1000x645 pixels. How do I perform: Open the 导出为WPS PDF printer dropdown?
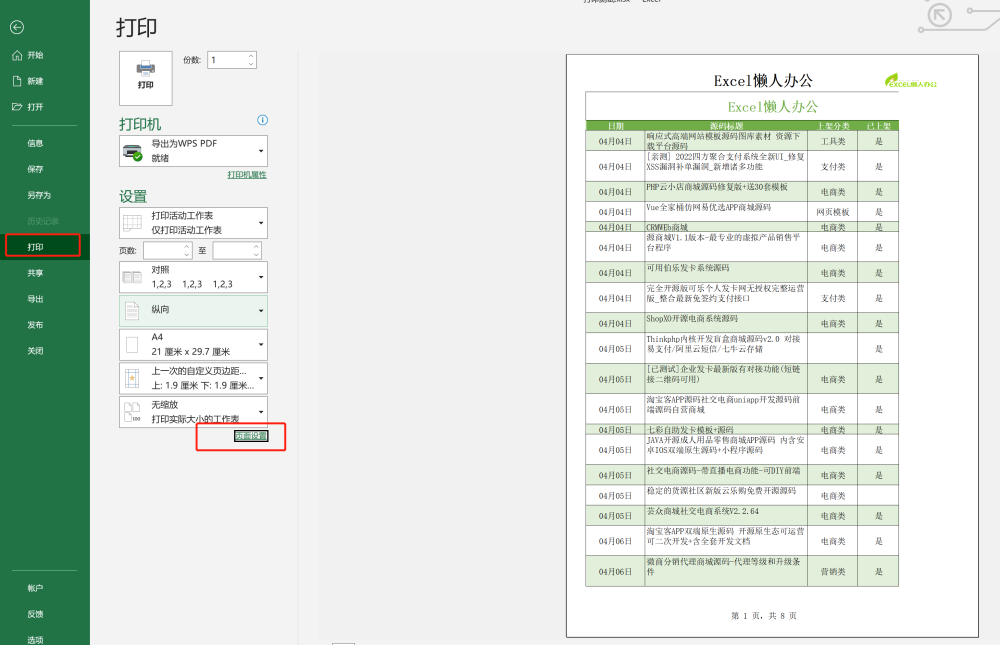tap(193, 151)
